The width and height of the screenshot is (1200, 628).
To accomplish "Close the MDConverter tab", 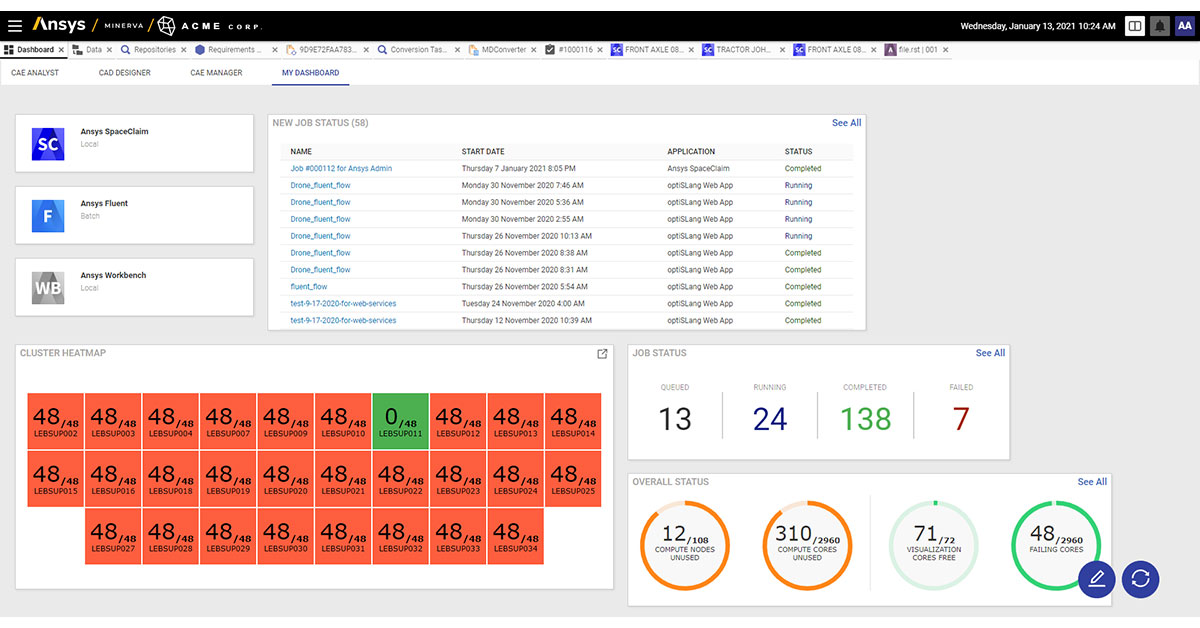I will (x=536, y=50).
